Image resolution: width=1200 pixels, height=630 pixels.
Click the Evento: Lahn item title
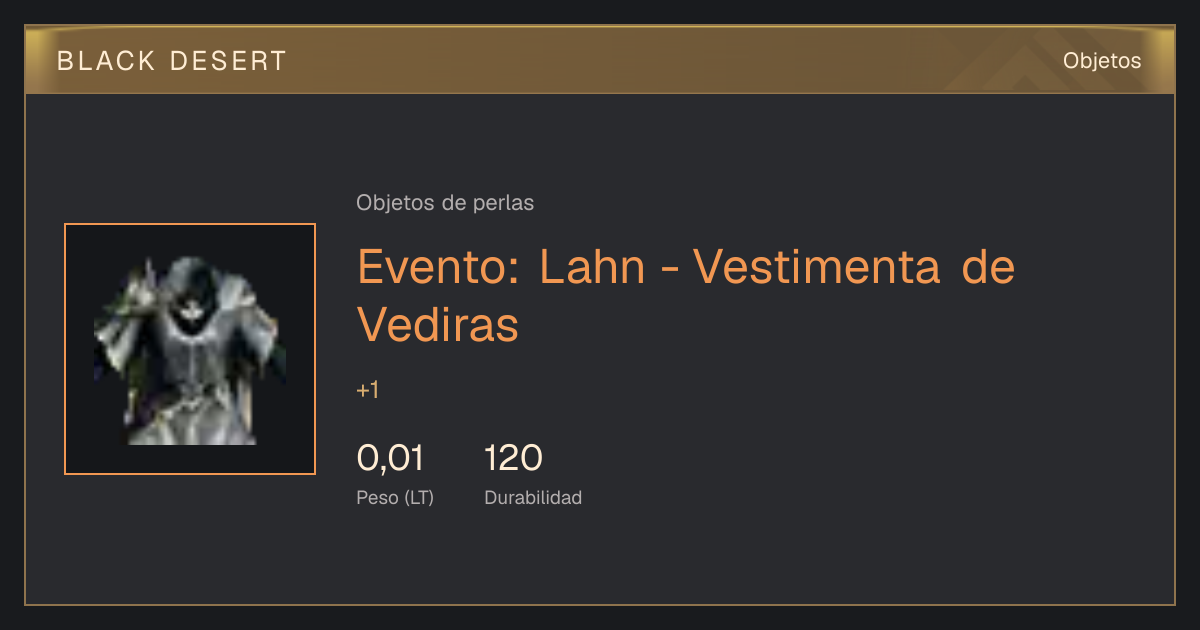(686, 295)
